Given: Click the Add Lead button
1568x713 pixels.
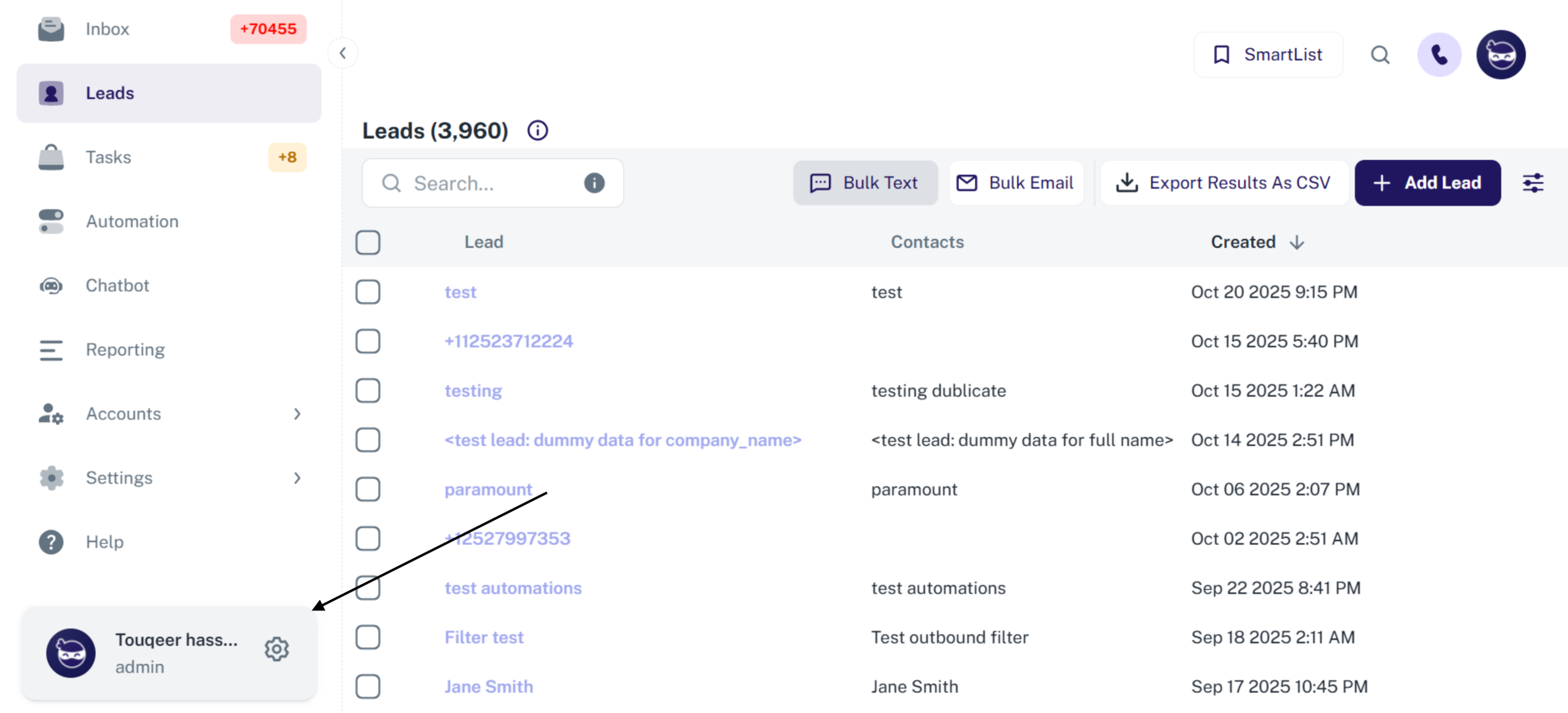Looking at the screenshot, I should [x=1427, y=183].
